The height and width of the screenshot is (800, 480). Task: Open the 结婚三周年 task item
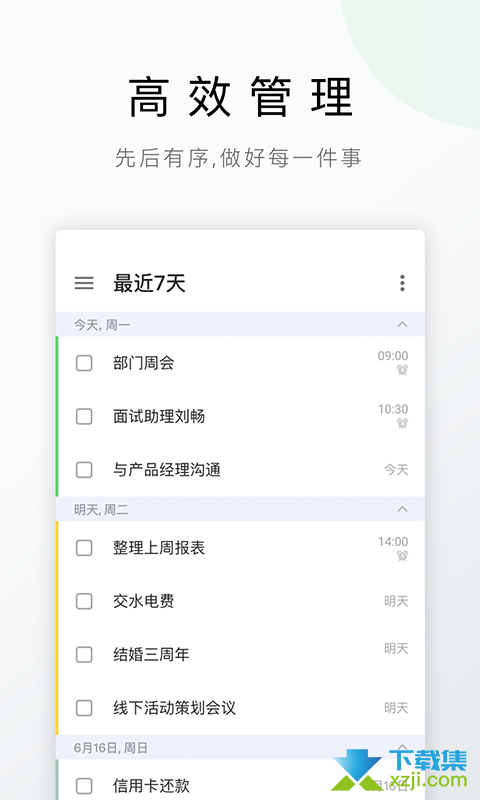240,655
